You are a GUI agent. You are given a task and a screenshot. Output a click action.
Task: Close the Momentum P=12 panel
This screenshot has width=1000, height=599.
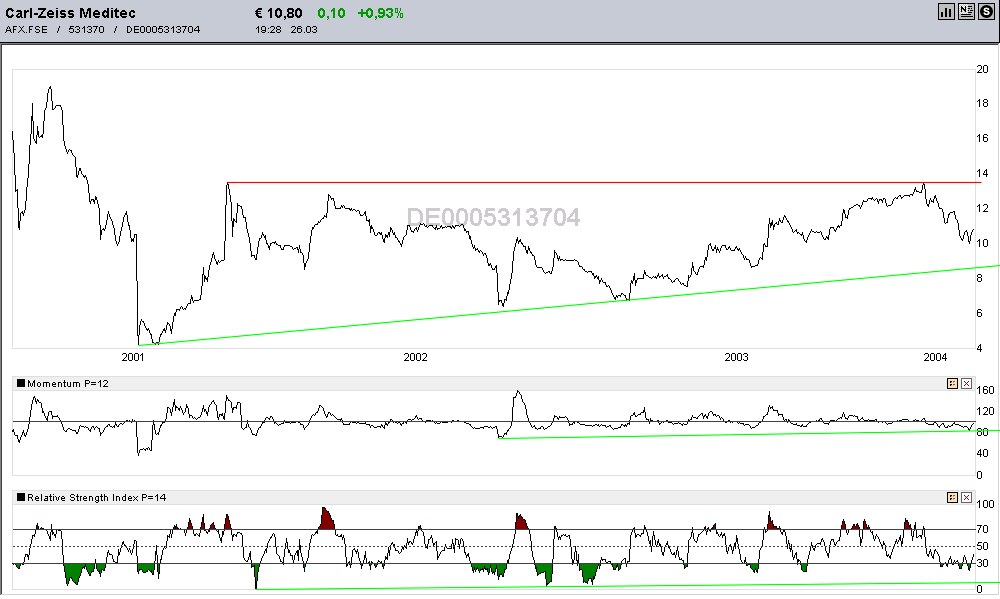[x=966, y=383]
